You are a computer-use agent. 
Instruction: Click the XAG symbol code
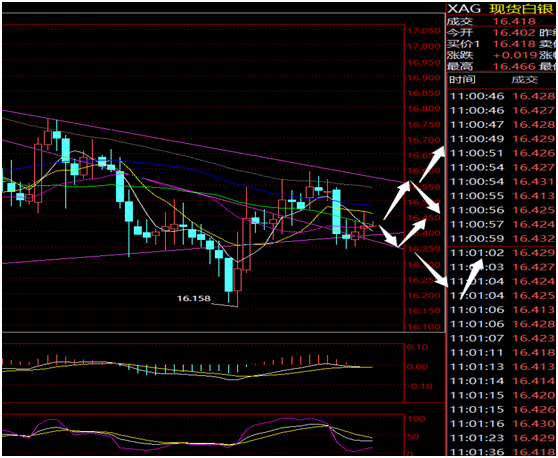(x=464, y=8)
